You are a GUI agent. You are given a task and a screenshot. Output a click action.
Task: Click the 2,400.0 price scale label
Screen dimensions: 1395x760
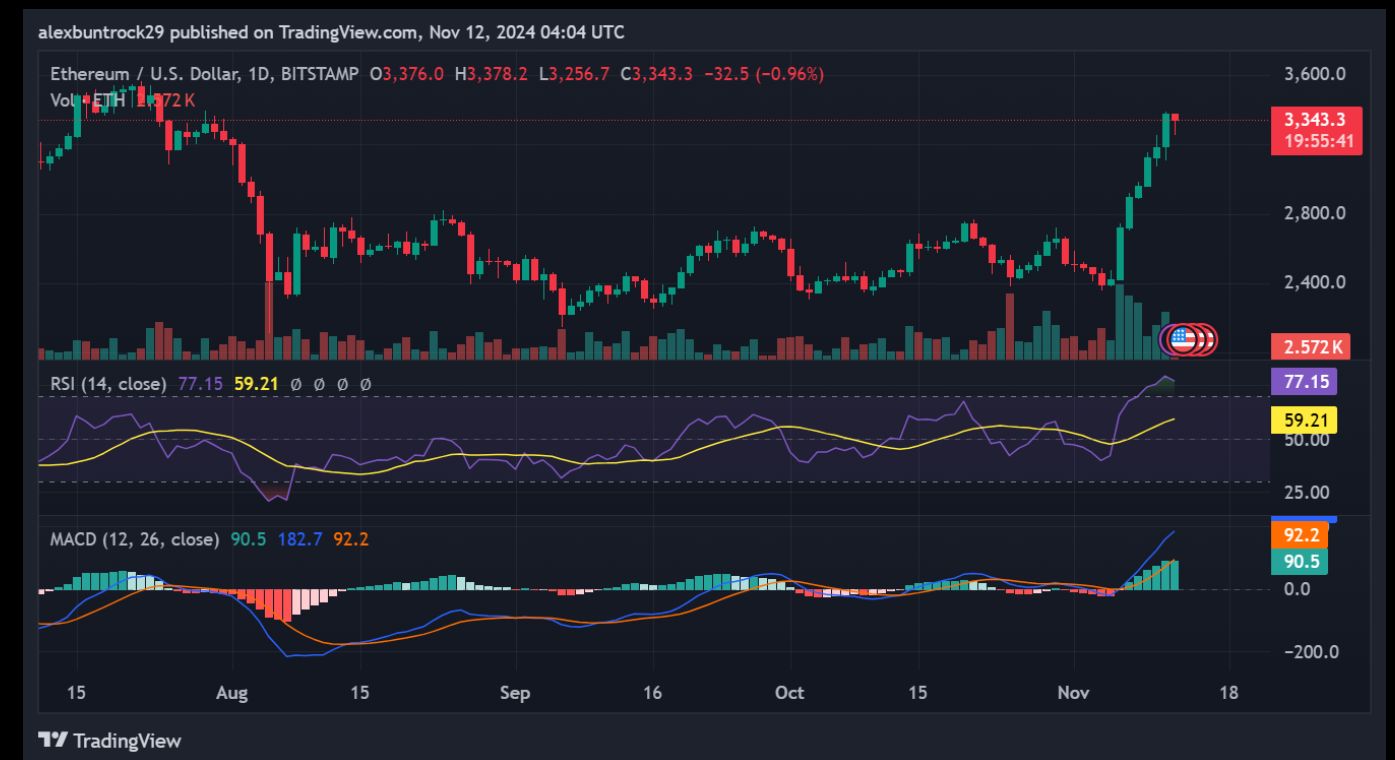point(1313,282)
